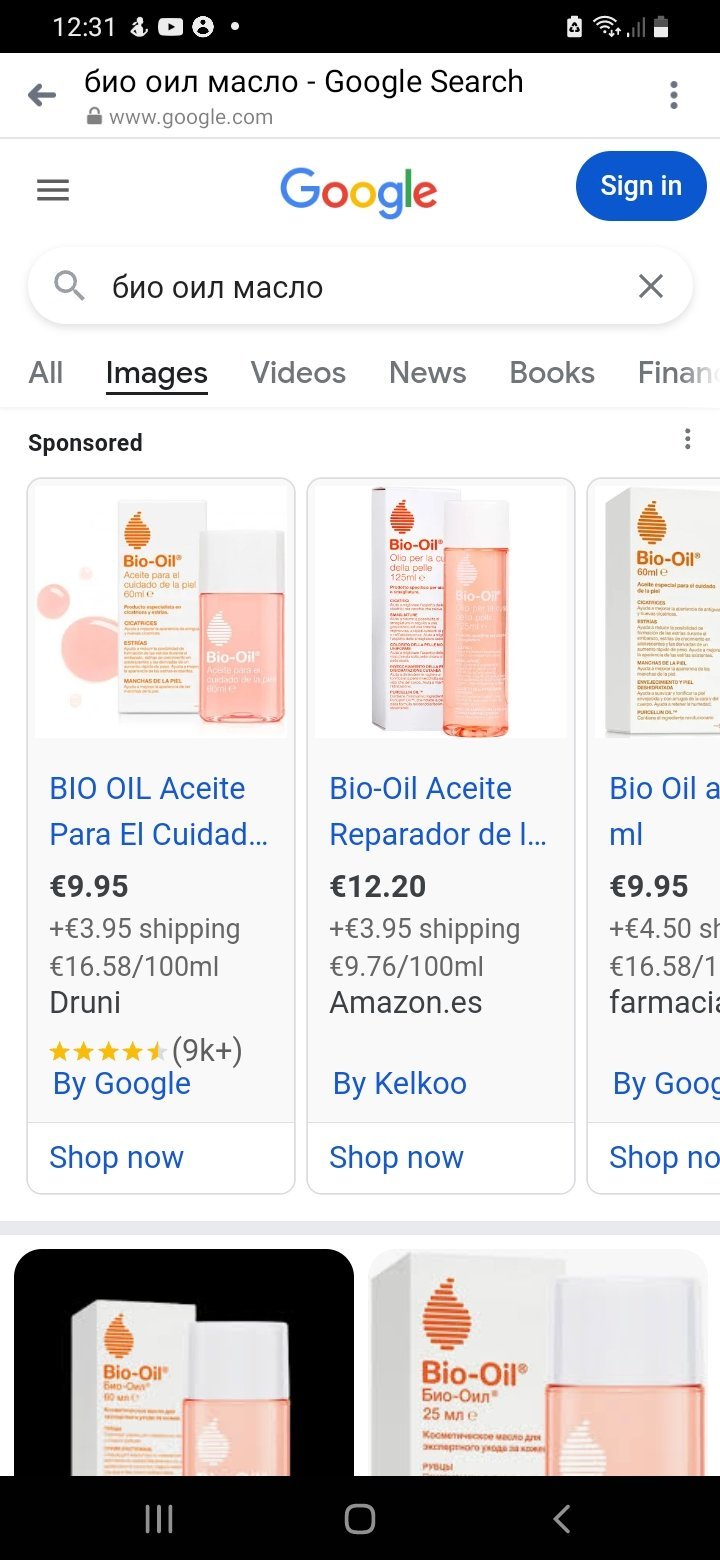The width and height of the screenshot is (720, 1560).
Task: Open the News tab
Action: (427, 373)
